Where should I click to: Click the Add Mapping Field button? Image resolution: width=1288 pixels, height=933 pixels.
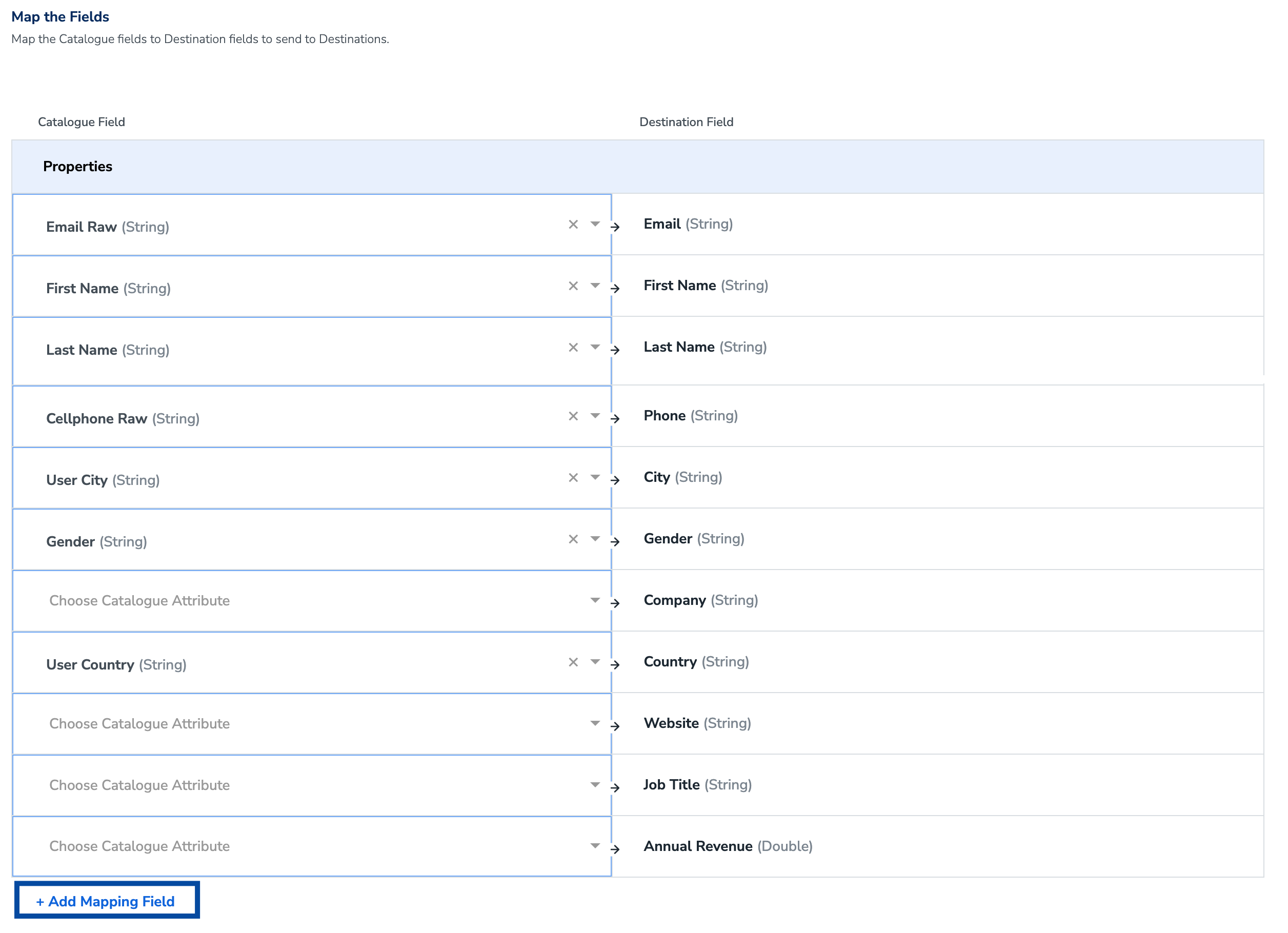[x=106, y=901]
